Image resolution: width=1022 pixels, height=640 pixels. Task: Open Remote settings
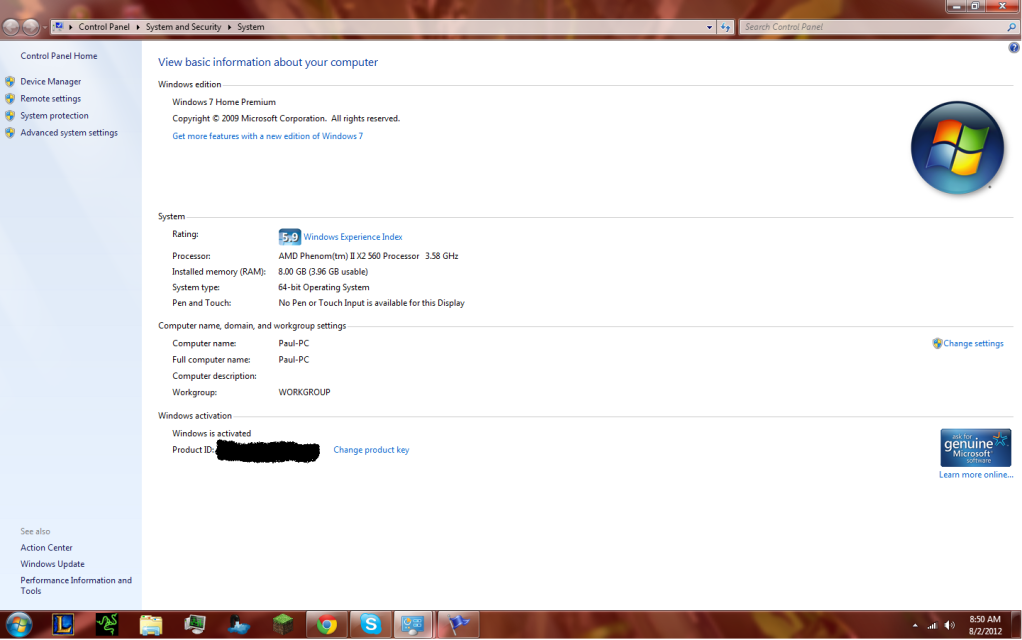(51, 98)
